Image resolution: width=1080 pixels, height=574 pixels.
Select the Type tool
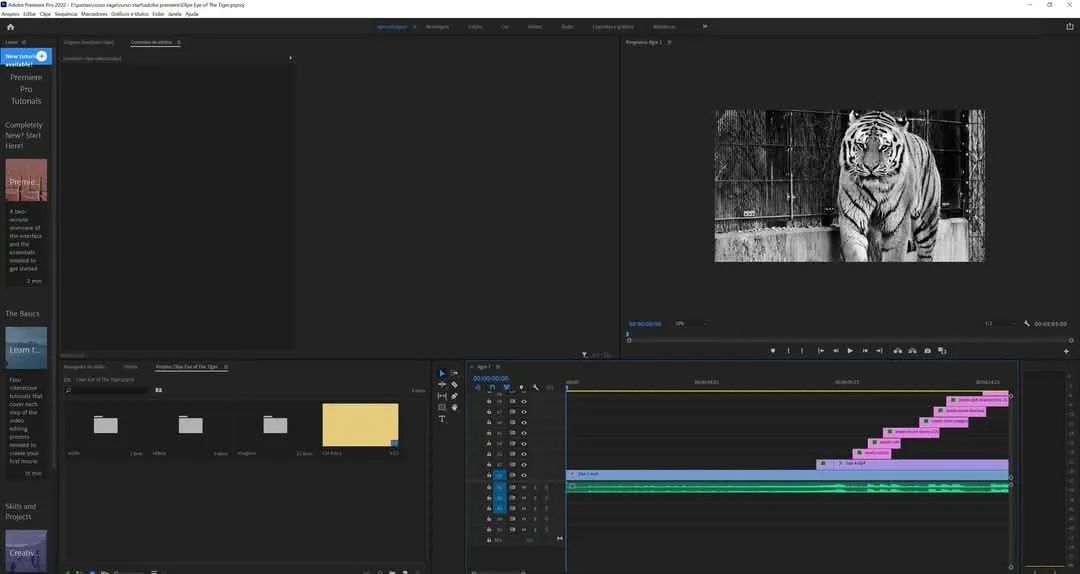point(442,419)
